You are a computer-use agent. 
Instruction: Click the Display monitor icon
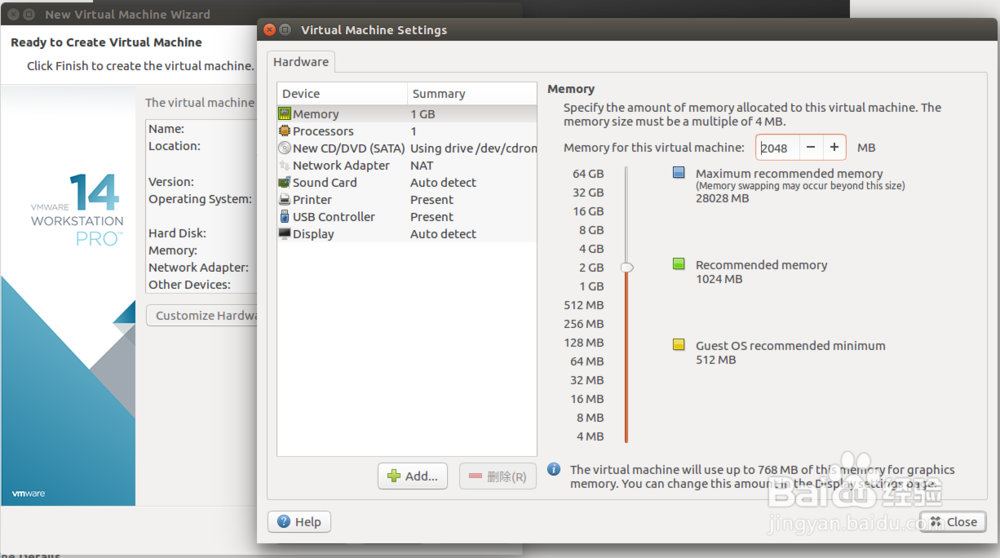tap(284, 233)
